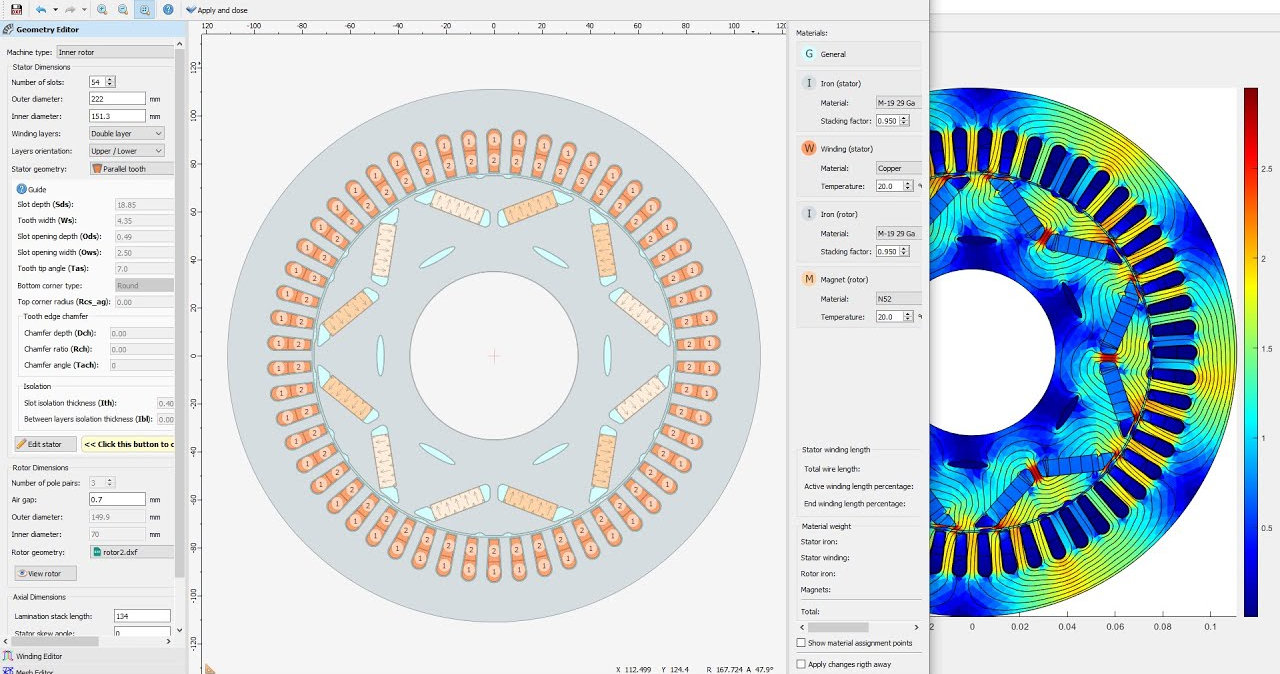Click the Redo arrow icon

pyautogui.click(x=71, y=9)
